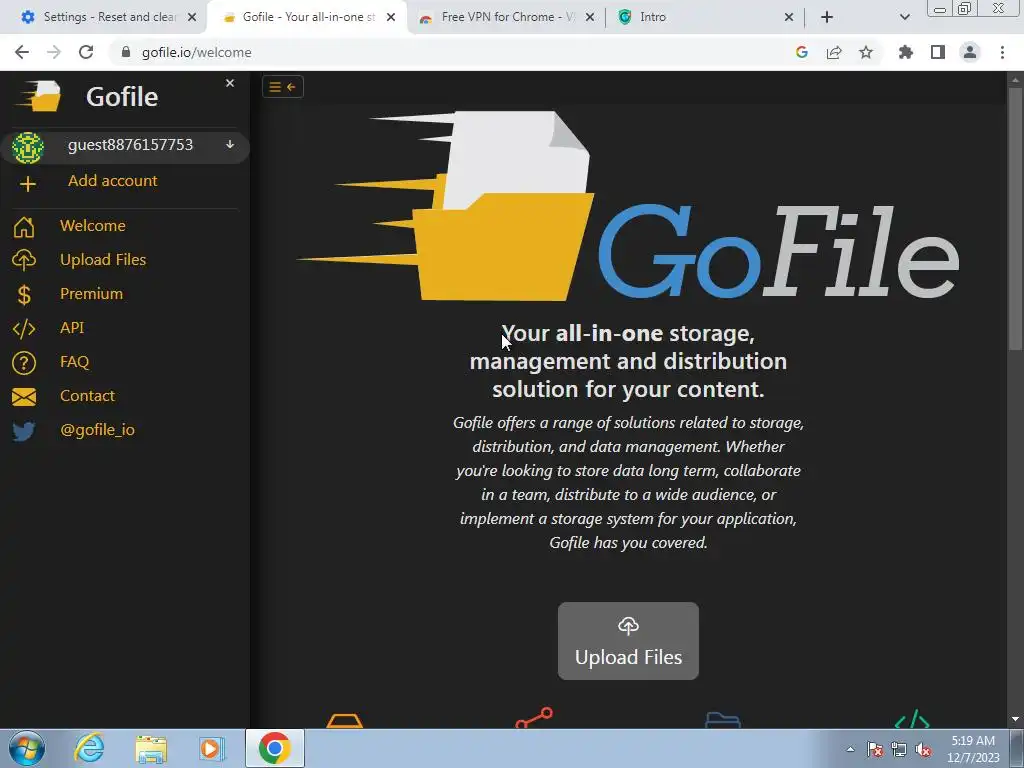The image size is (1024, 768).
Task: Click the network tray icon
Action: click(x=899, y=750)
